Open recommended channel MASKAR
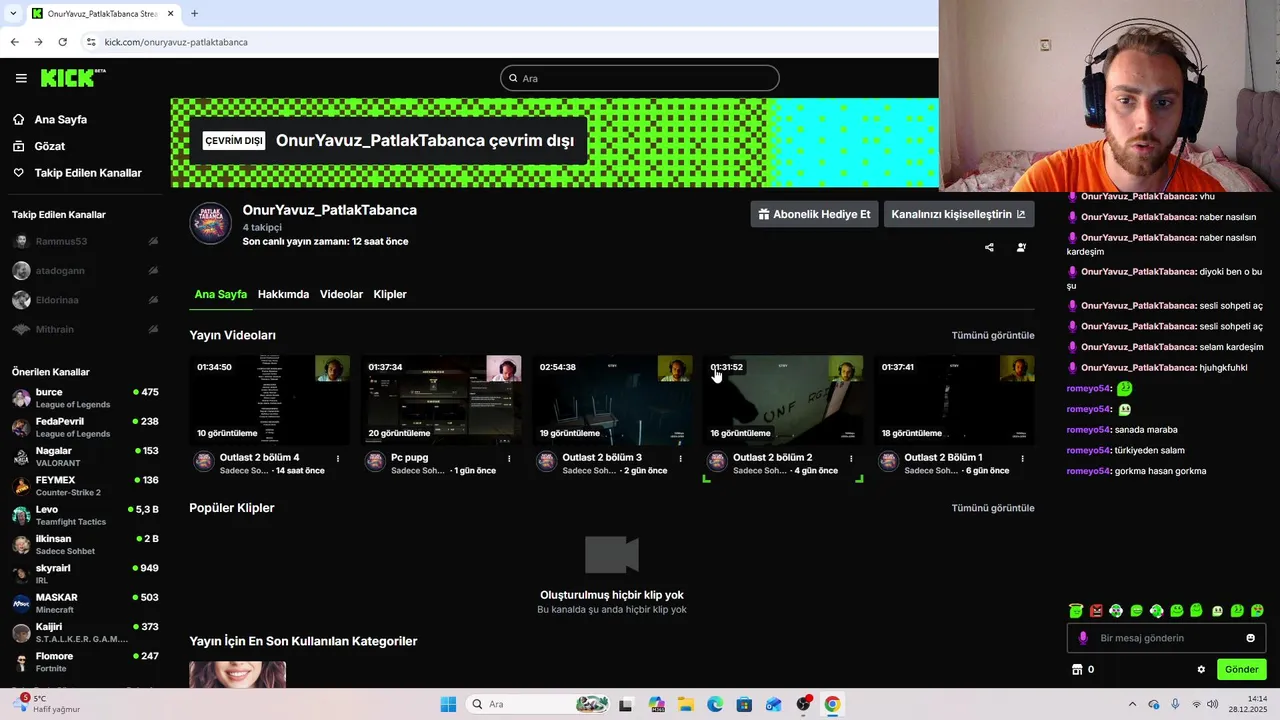The height and width of the screenshot is (720, 1280). (85, 603)
